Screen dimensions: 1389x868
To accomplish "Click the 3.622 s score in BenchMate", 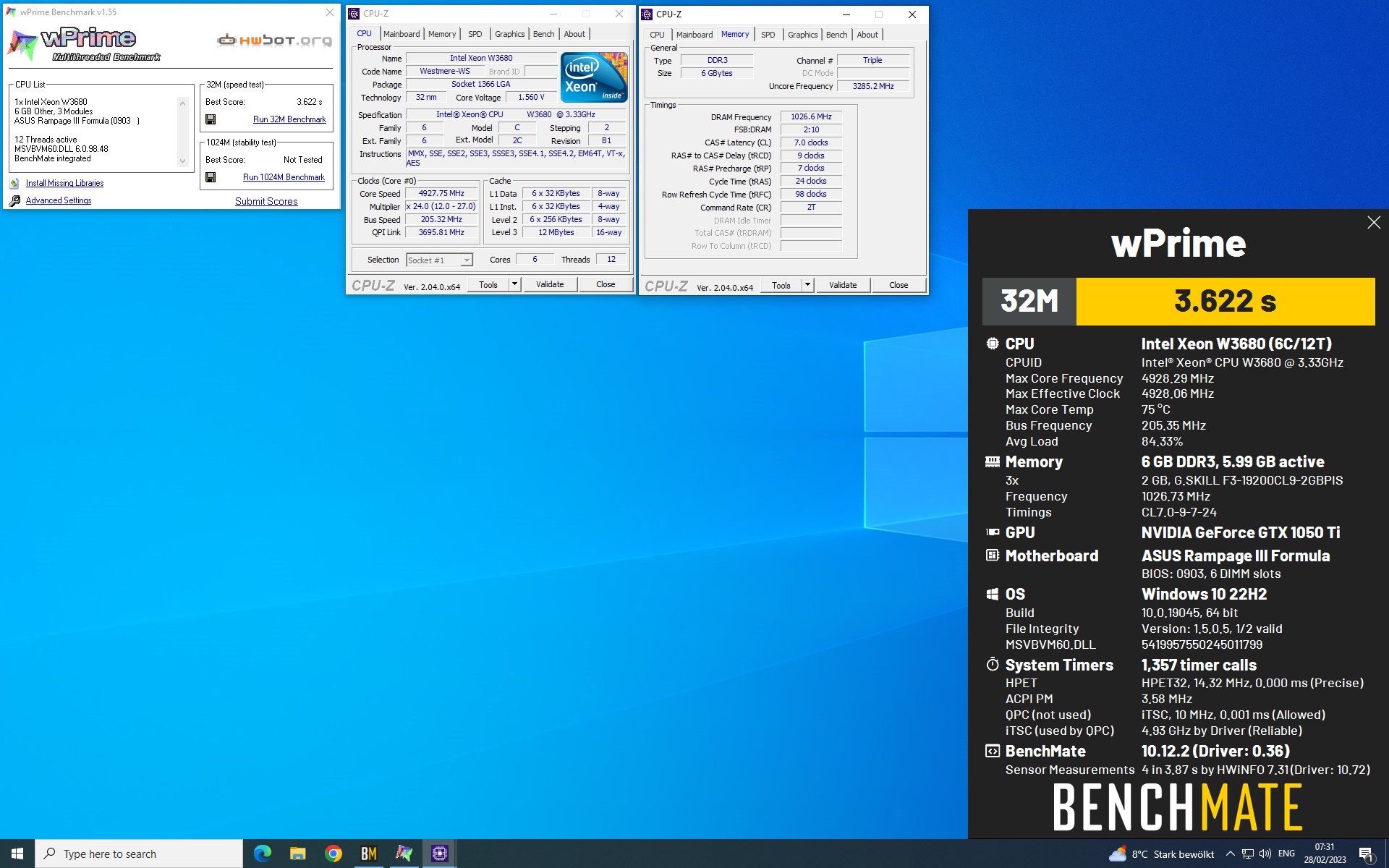I will click(x=1225, y=301).
